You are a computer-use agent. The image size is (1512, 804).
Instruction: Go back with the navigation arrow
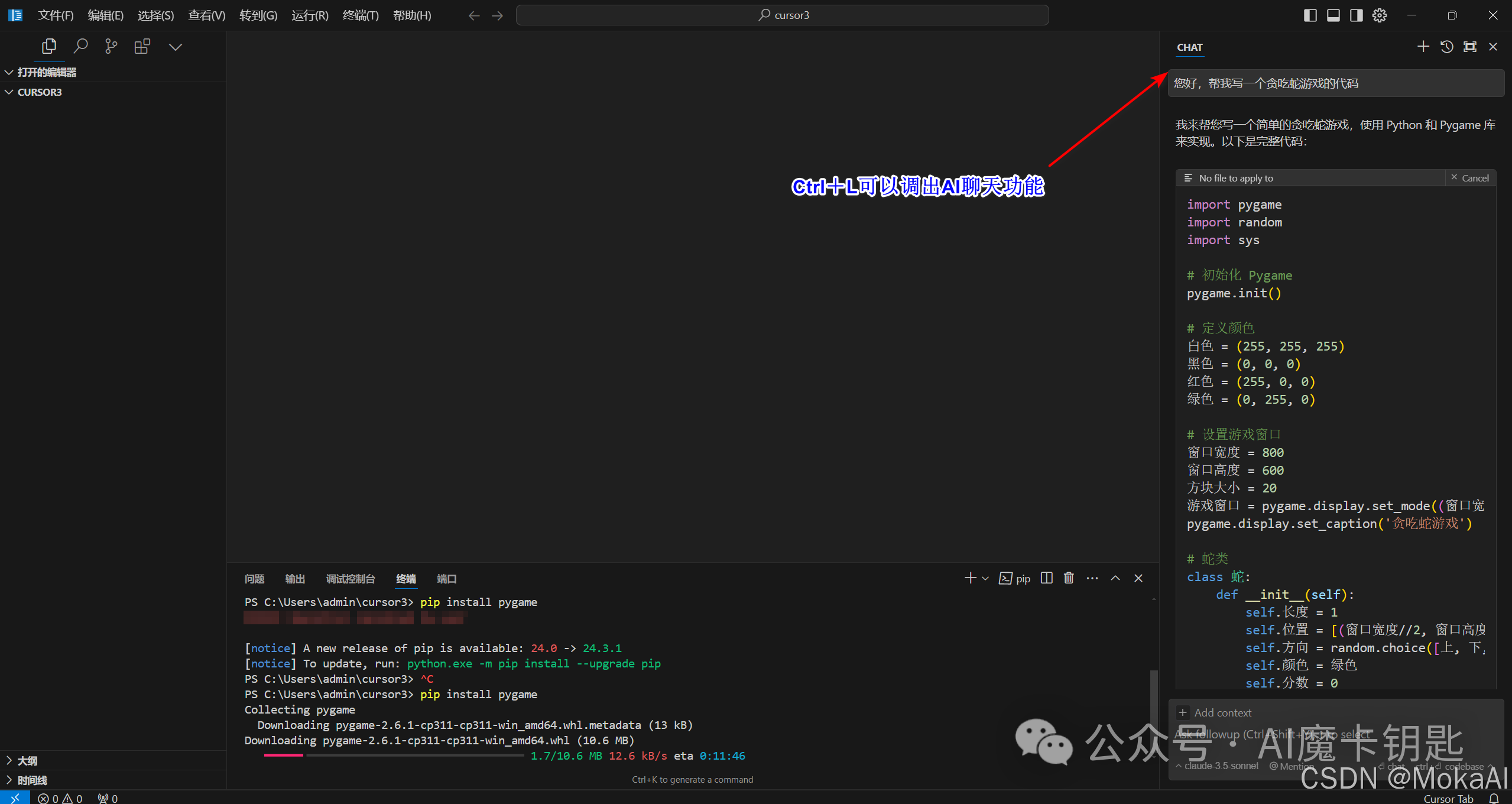(474, 15)
